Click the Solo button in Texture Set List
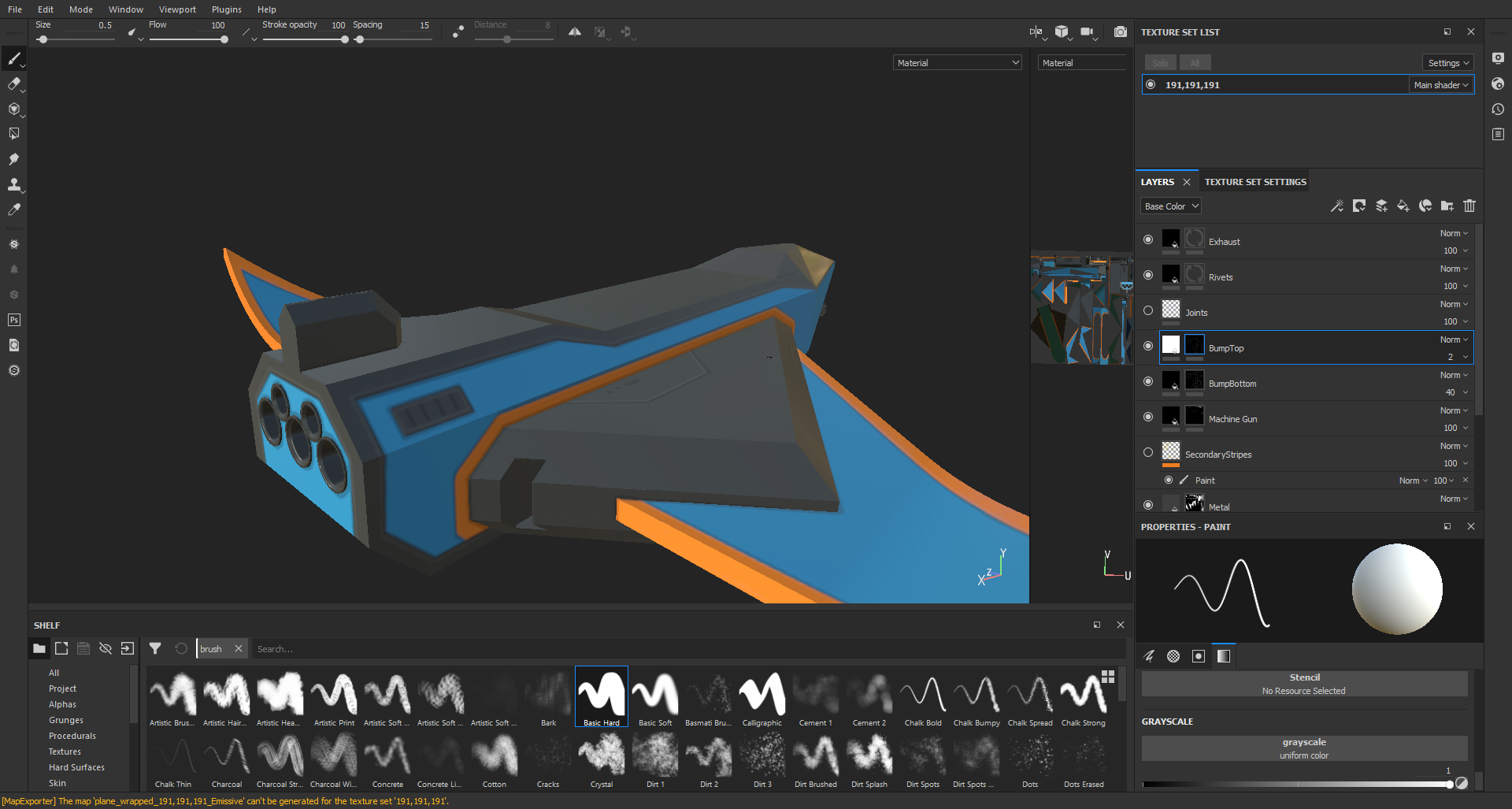The image size is (1512, 809). pos(1161,63)
